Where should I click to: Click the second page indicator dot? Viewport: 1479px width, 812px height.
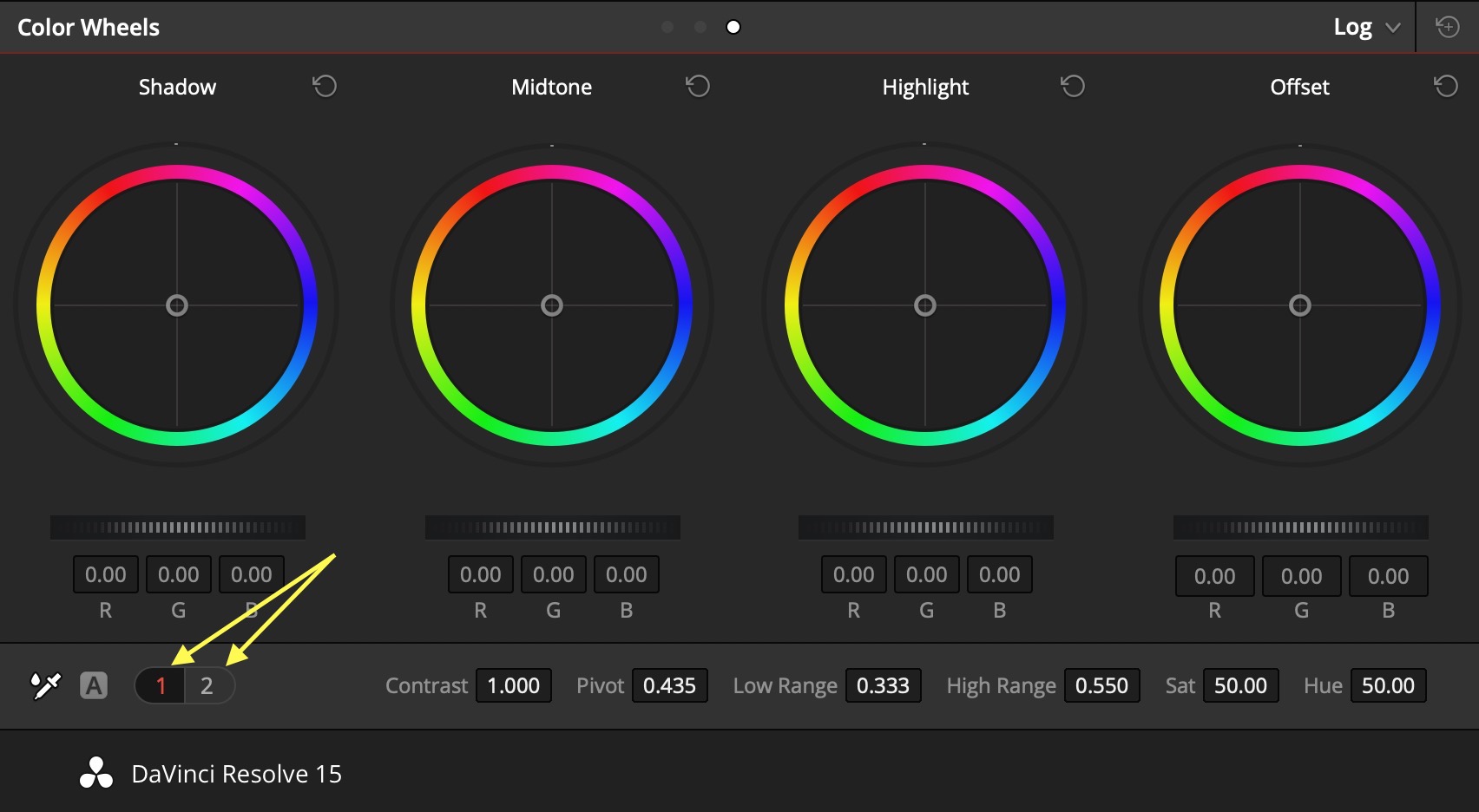click(x=700, y=27)
